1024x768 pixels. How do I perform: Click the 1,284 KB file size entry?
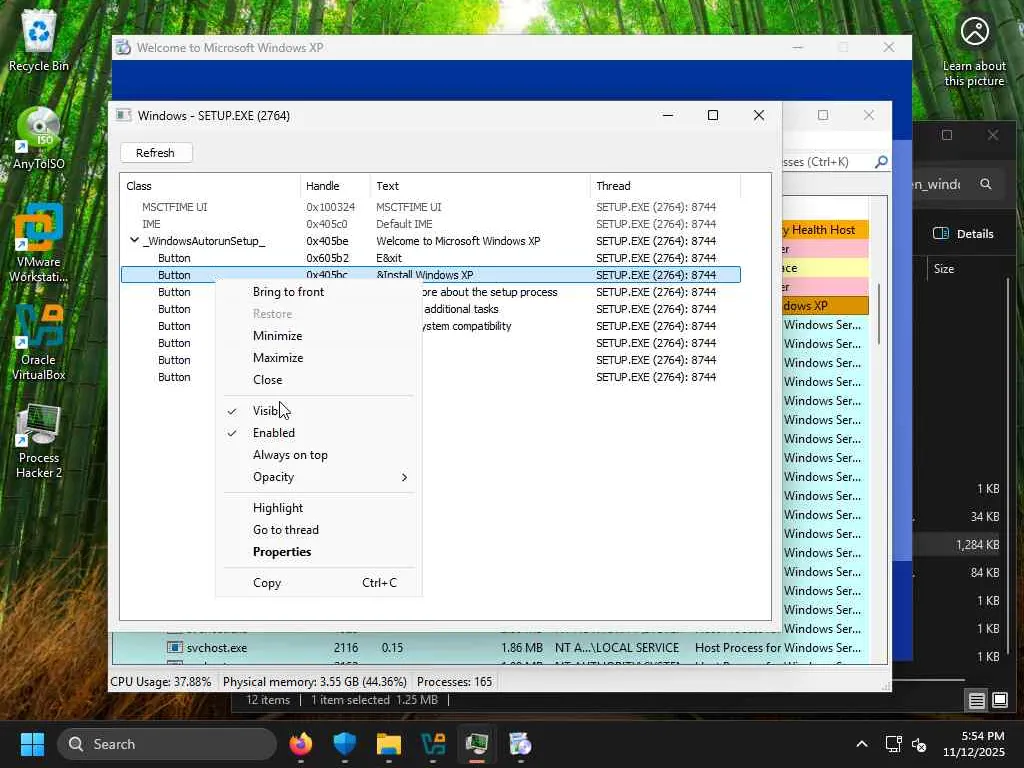pos(978,545)
